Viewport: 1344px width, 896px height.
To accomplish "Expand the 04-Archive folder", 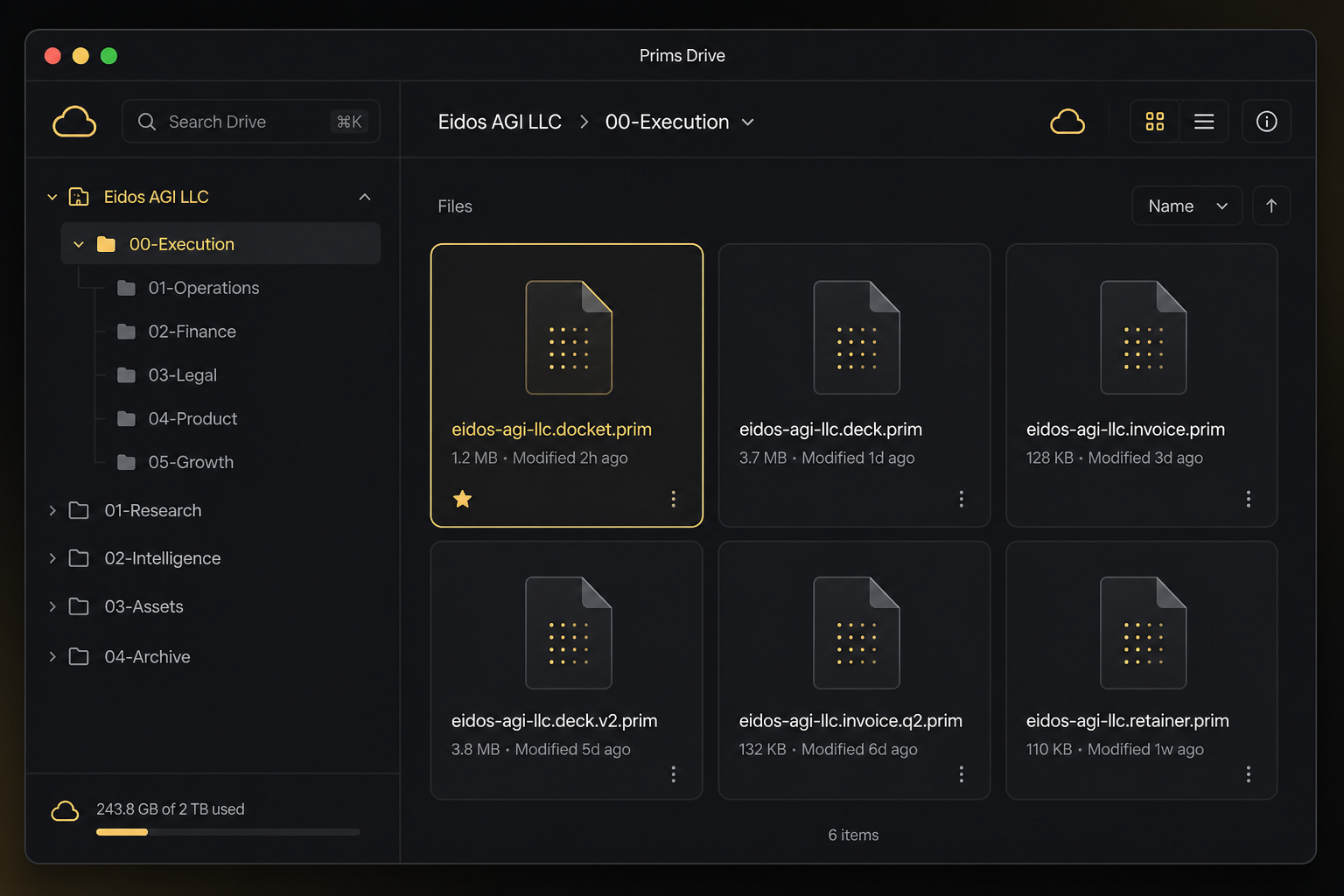I will [52, 656].
